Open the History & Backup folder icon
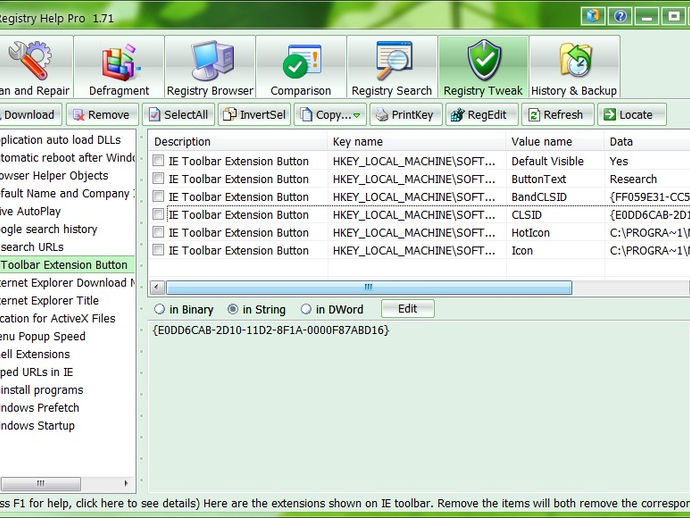This screenshot has height=518, width=690. 574,61
